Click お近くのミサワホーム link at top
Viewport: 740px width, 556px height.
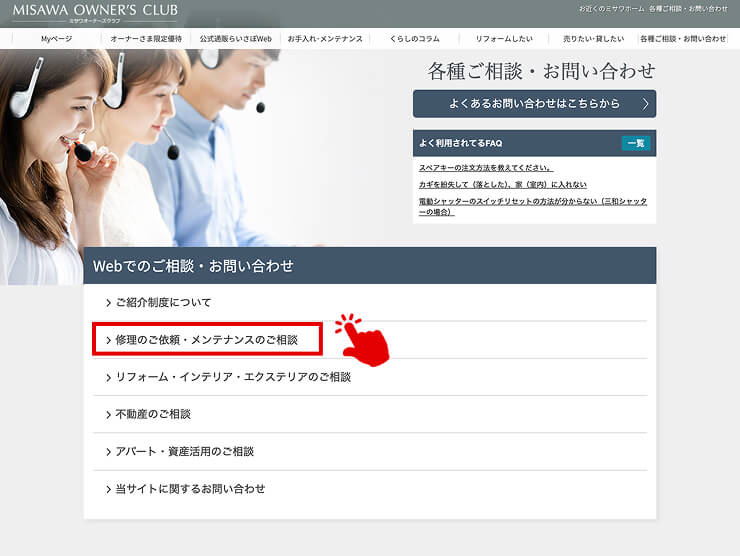tap(610, 8)
